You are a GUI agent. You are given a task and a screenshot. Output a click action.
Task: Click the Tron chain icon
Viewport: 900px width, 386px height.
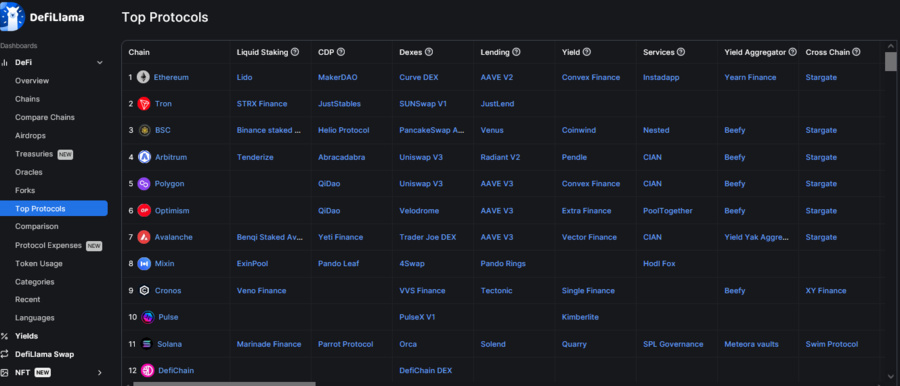(144, 104)
